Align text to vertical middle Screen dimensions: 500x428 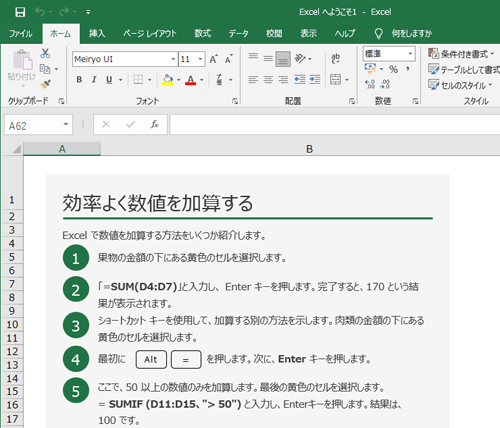(x=268, y=59)
